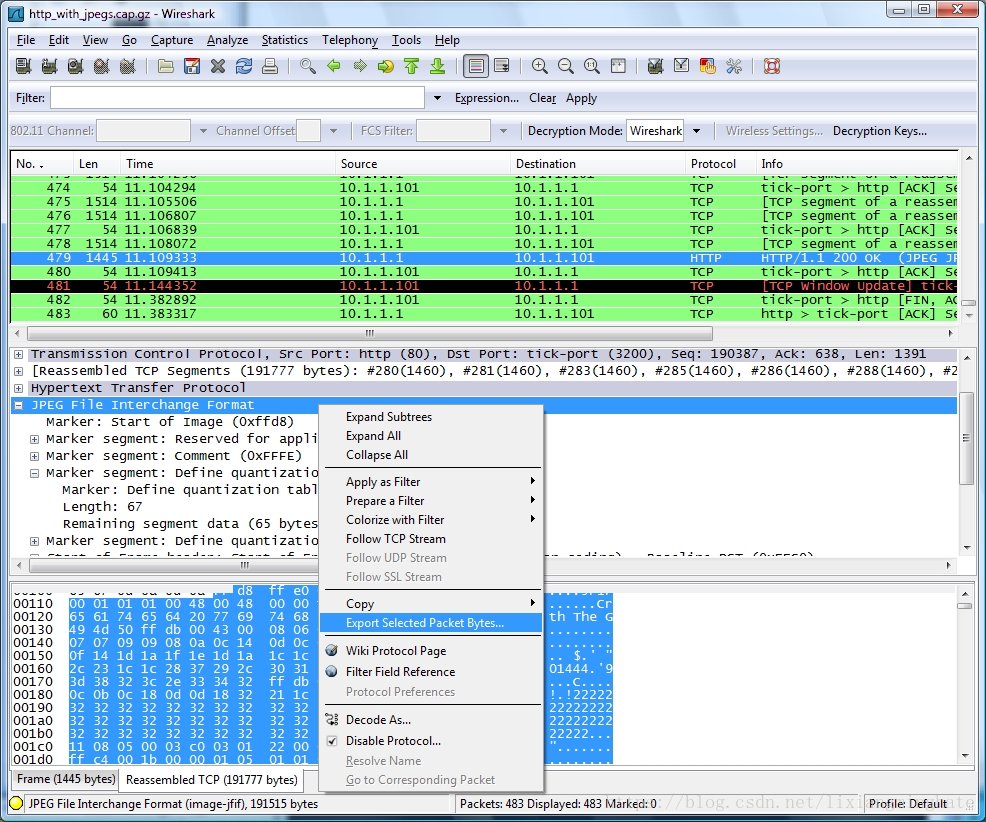
Task: Open coloring rules toolbar icon
Action: tap(707, 66)
